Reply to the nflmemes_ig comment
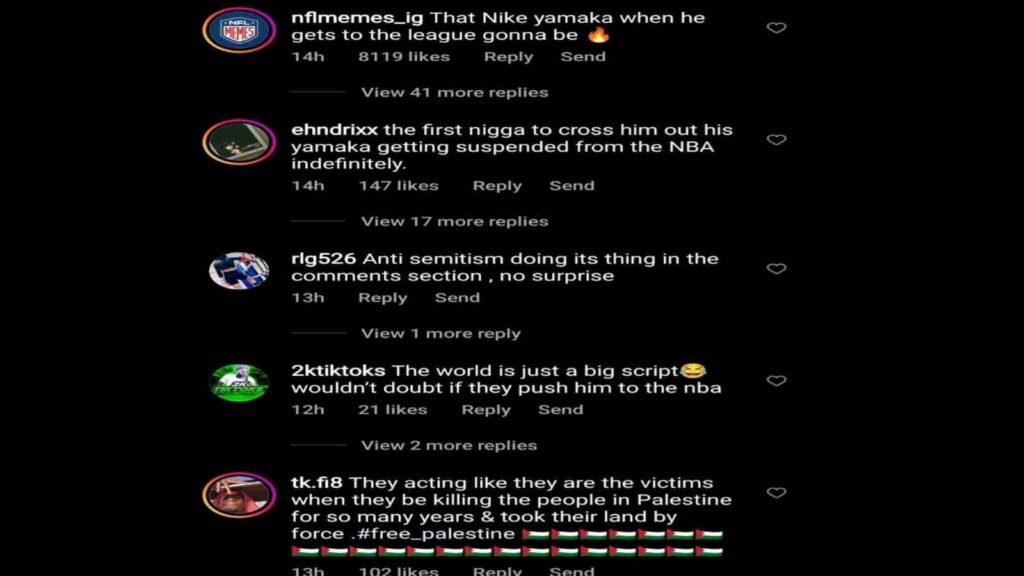The height and width of the screenshot is (576, 1024). click(x=508, y=57)
